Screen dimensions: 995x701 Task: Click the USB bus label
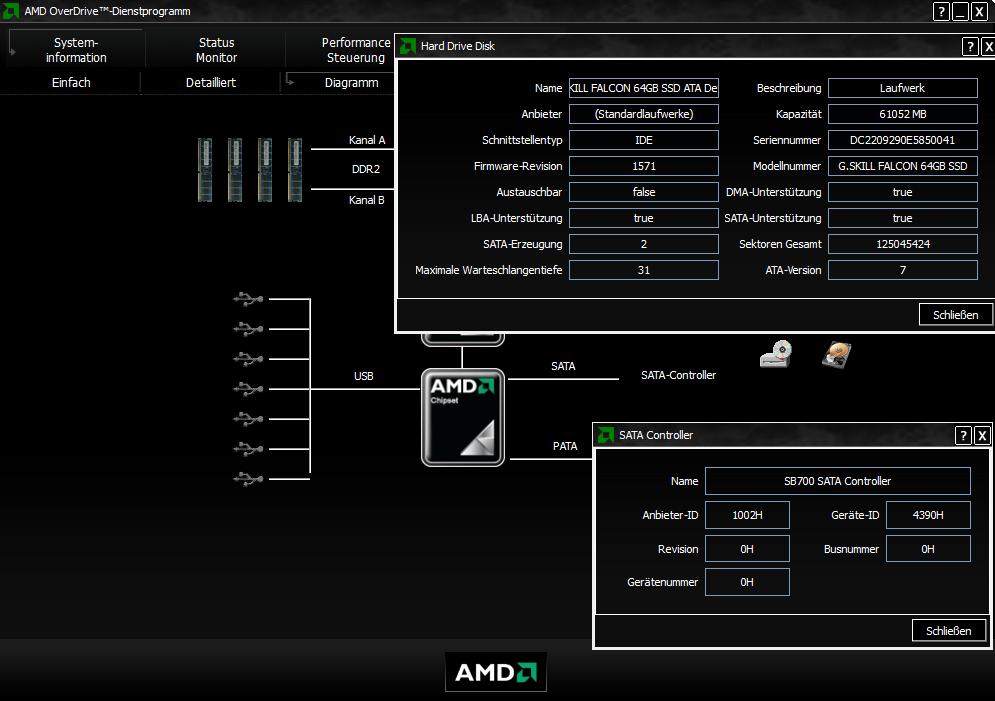(364, 376)
